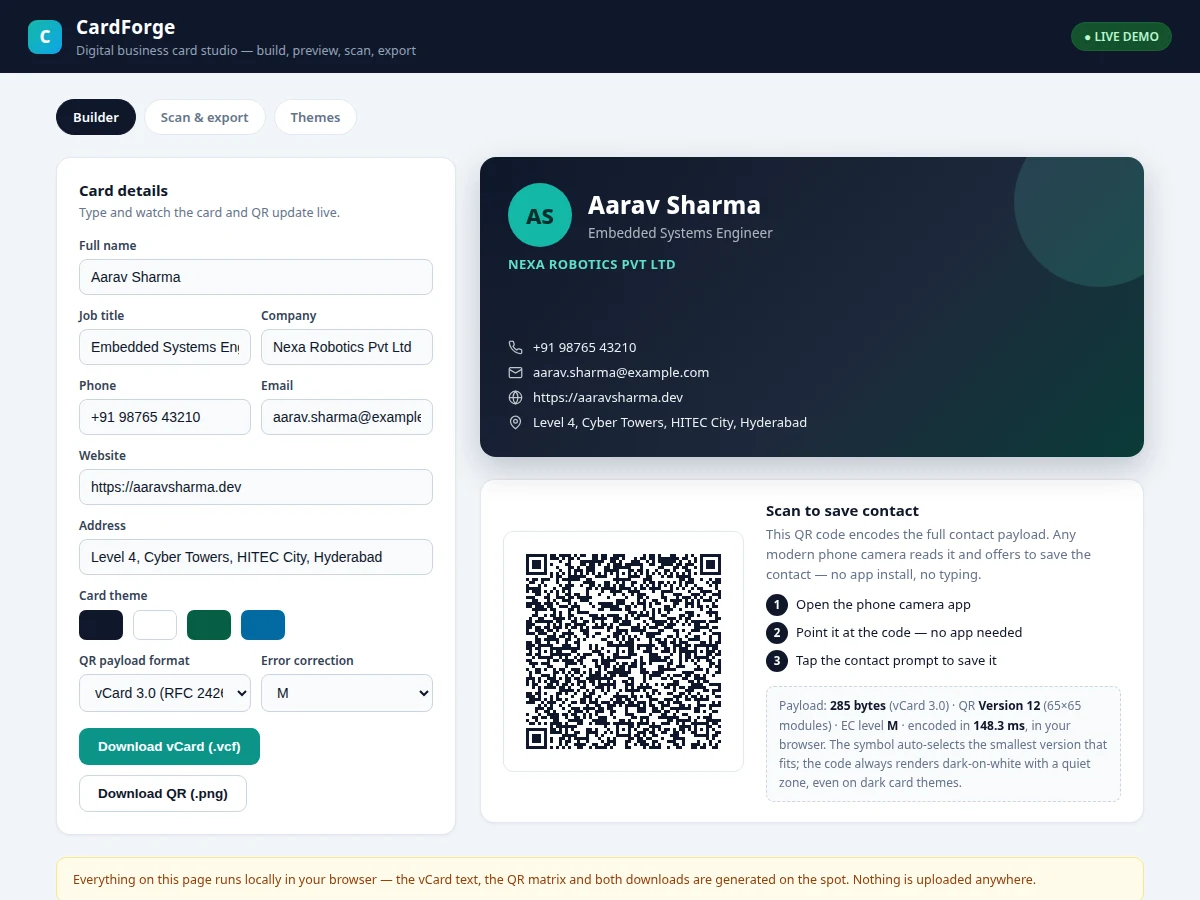Select the blue card theme swatch
The image size is (1200, 900).
263,625
